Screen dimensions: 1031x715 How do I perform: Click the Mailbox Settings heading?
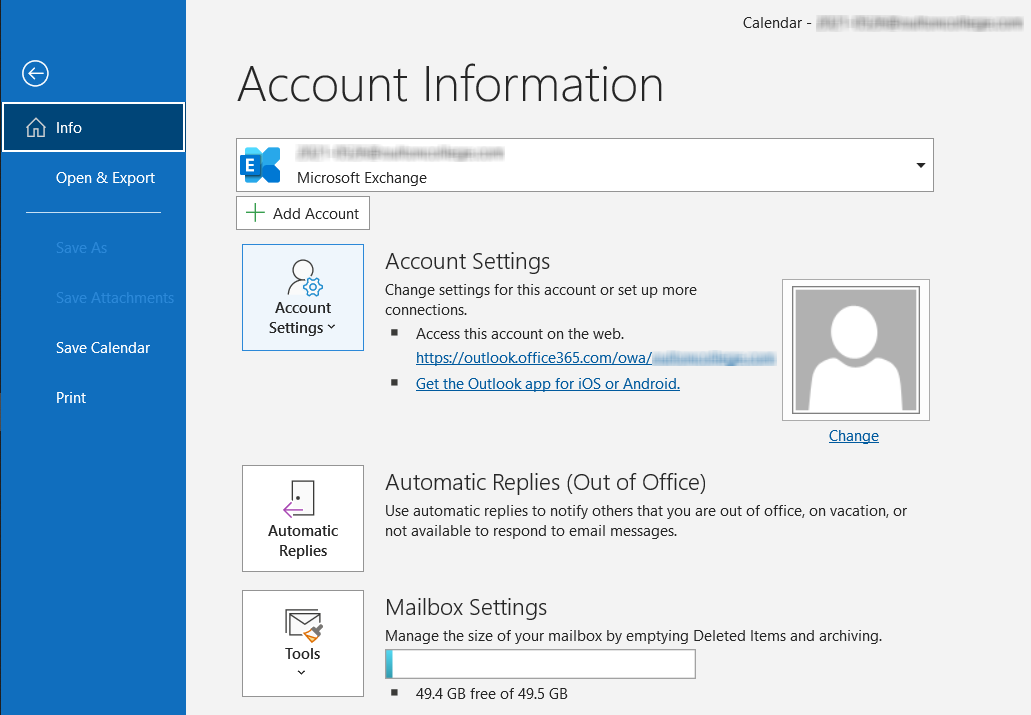(466, 607)
